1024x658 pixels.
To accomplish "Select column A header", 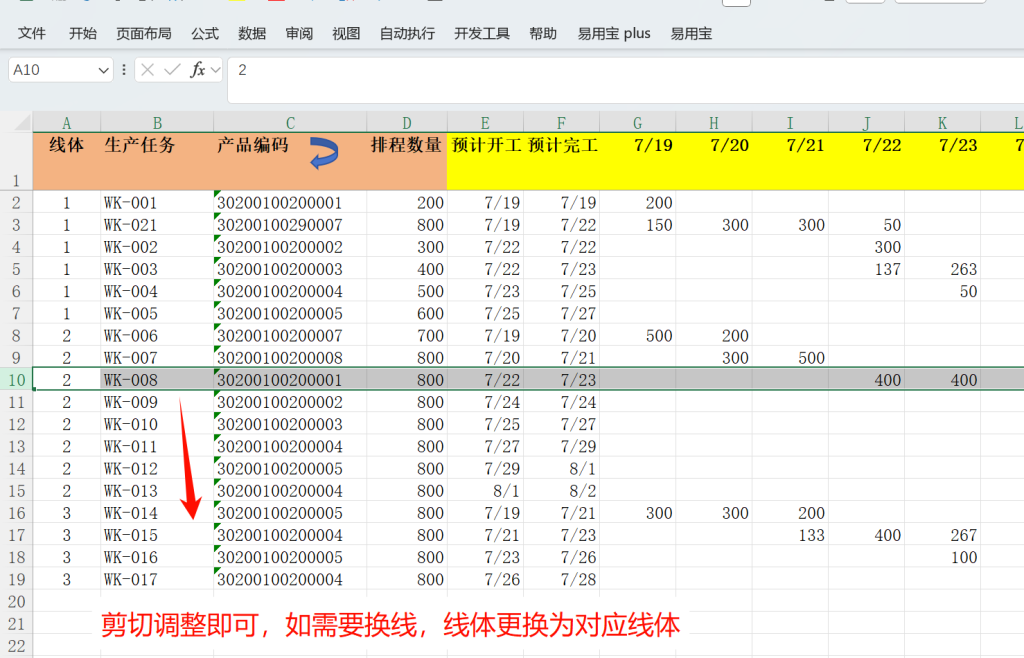I will [67, 123].
